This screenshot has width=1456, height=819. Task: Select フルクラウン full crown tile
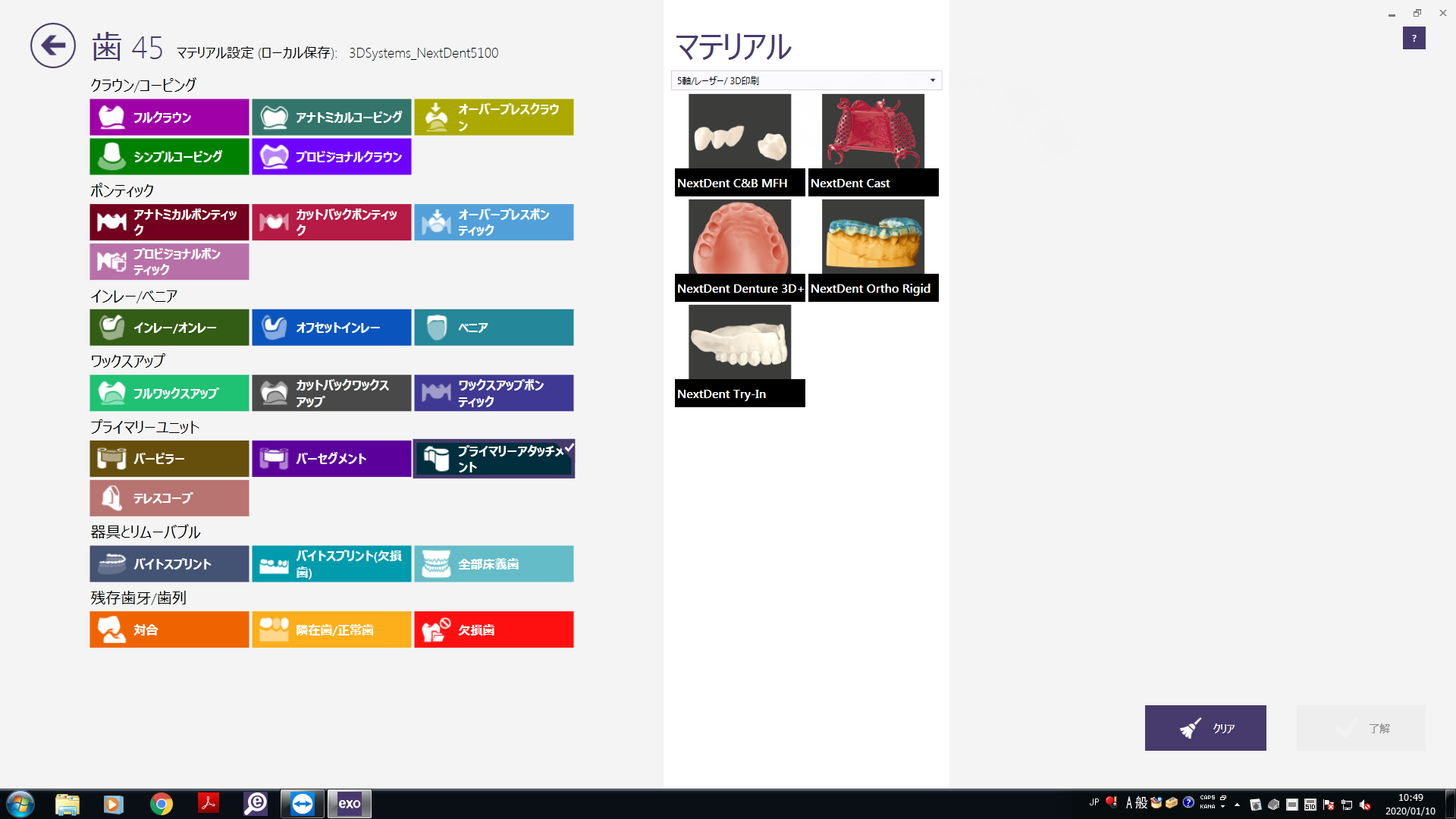pos(169,117)
